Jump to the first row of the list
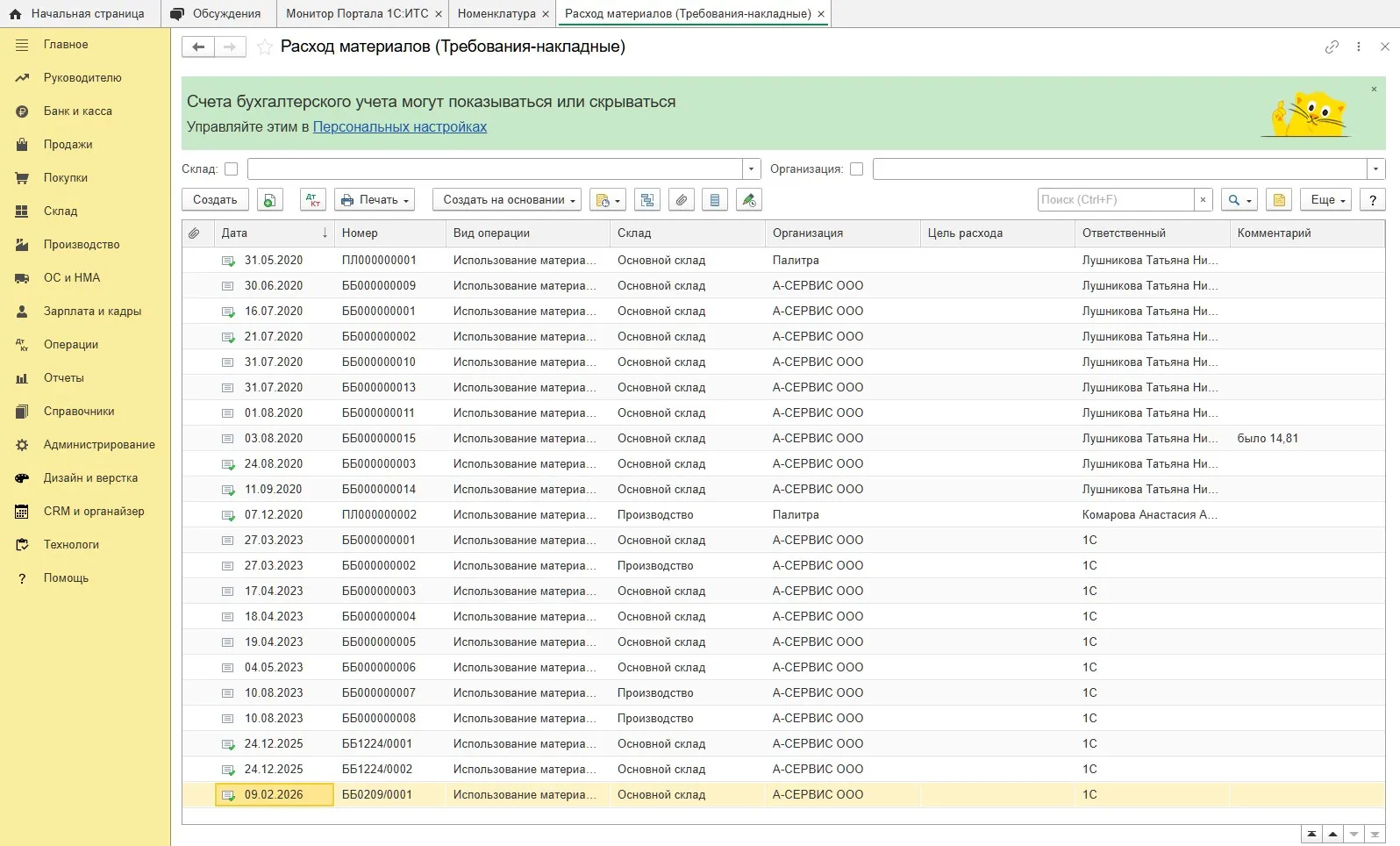 (x=1311, y=834)
